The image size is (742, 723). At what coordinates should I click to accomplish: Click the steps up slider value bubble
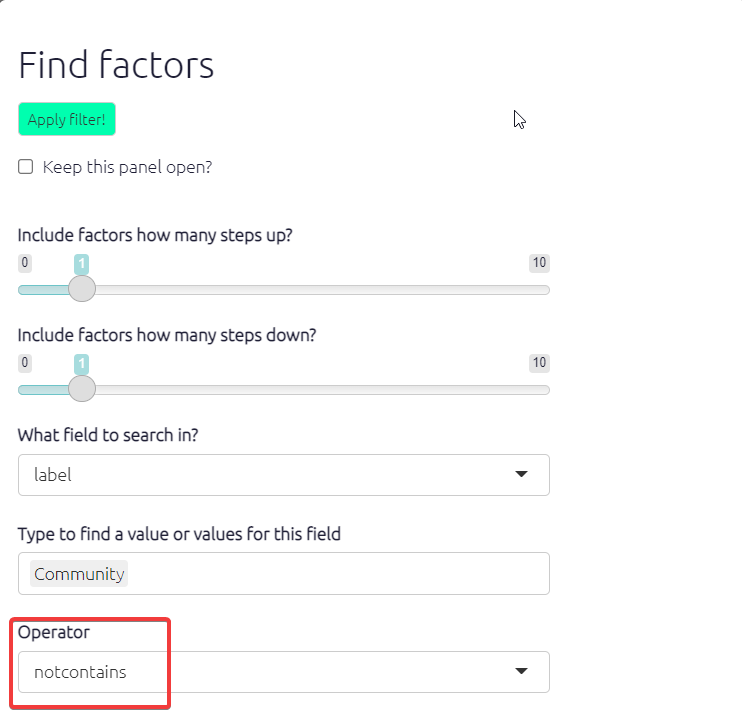click(x=82, y=264)
